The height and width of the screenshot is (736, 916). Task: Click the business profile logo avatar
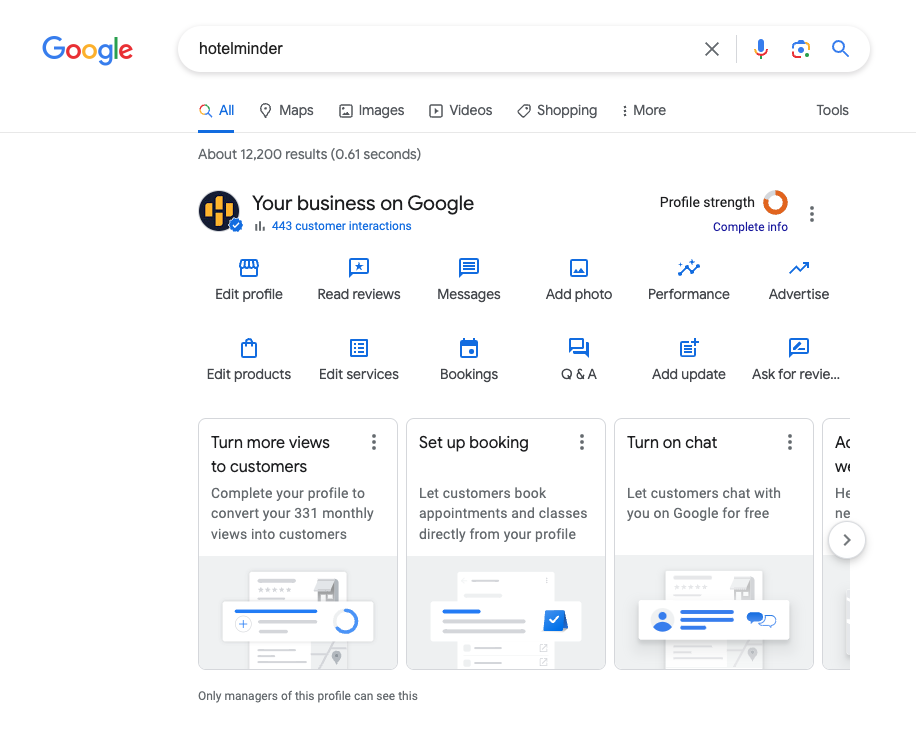220,211
